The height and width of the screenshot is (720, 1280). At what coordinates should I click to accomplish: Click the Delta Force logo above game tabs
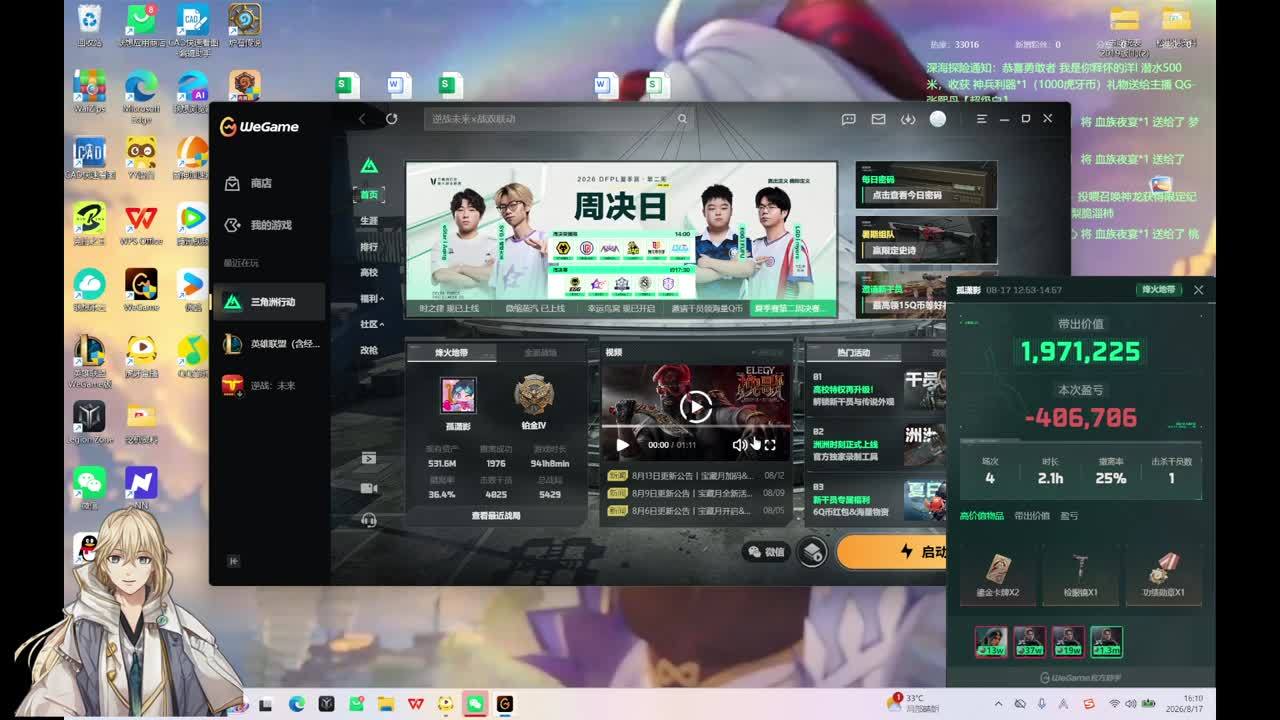[x=369, y=166]
